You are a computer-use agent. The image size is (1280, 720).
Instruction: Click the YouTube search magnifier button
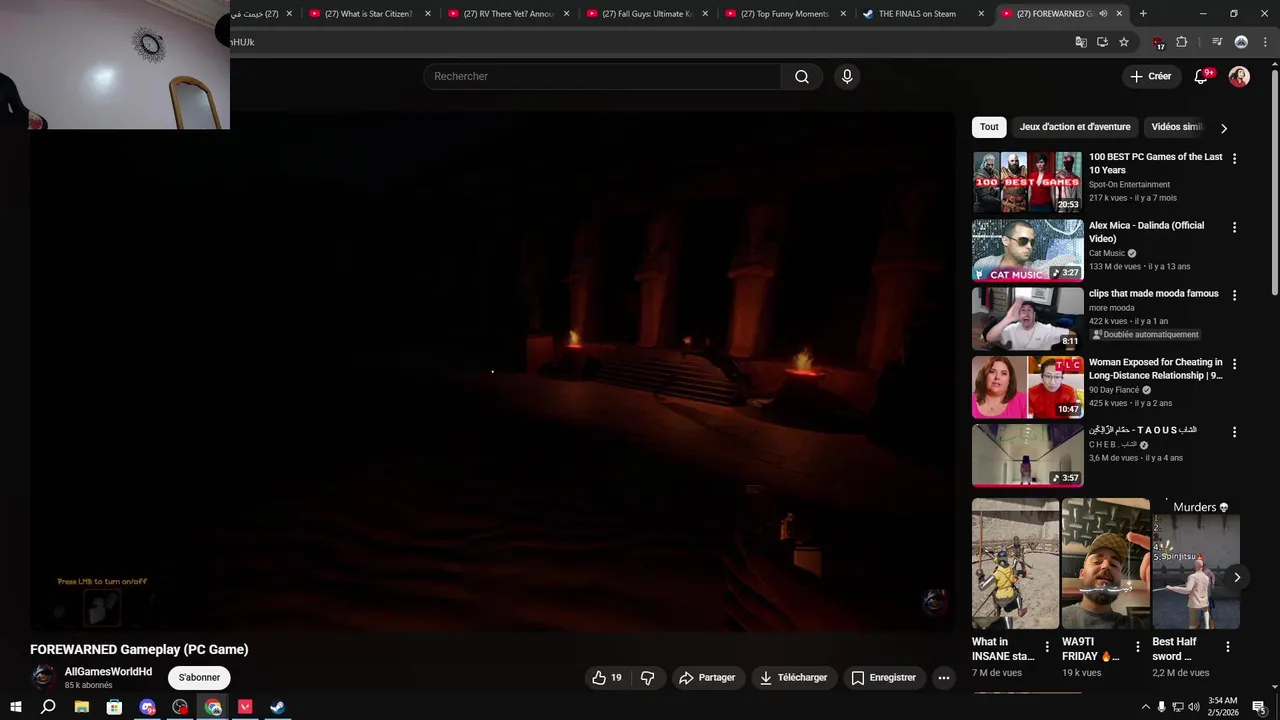[x=802, y=77]
